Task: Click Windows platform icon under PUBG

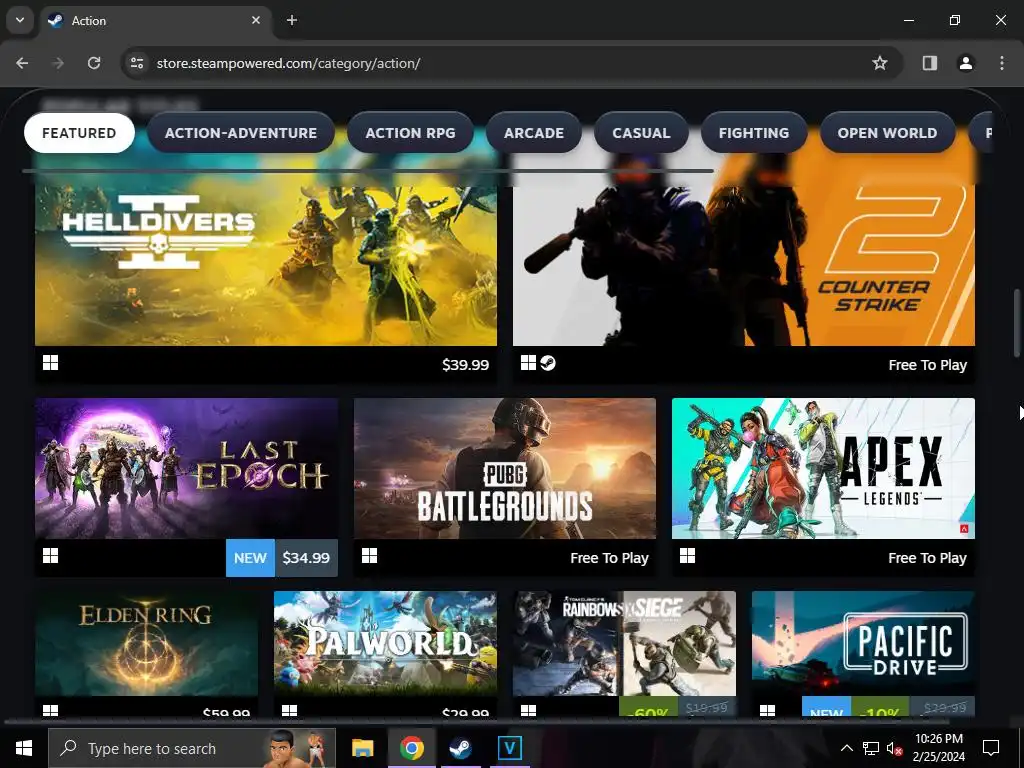Action: pyautogui.click(x=369, y=556)
